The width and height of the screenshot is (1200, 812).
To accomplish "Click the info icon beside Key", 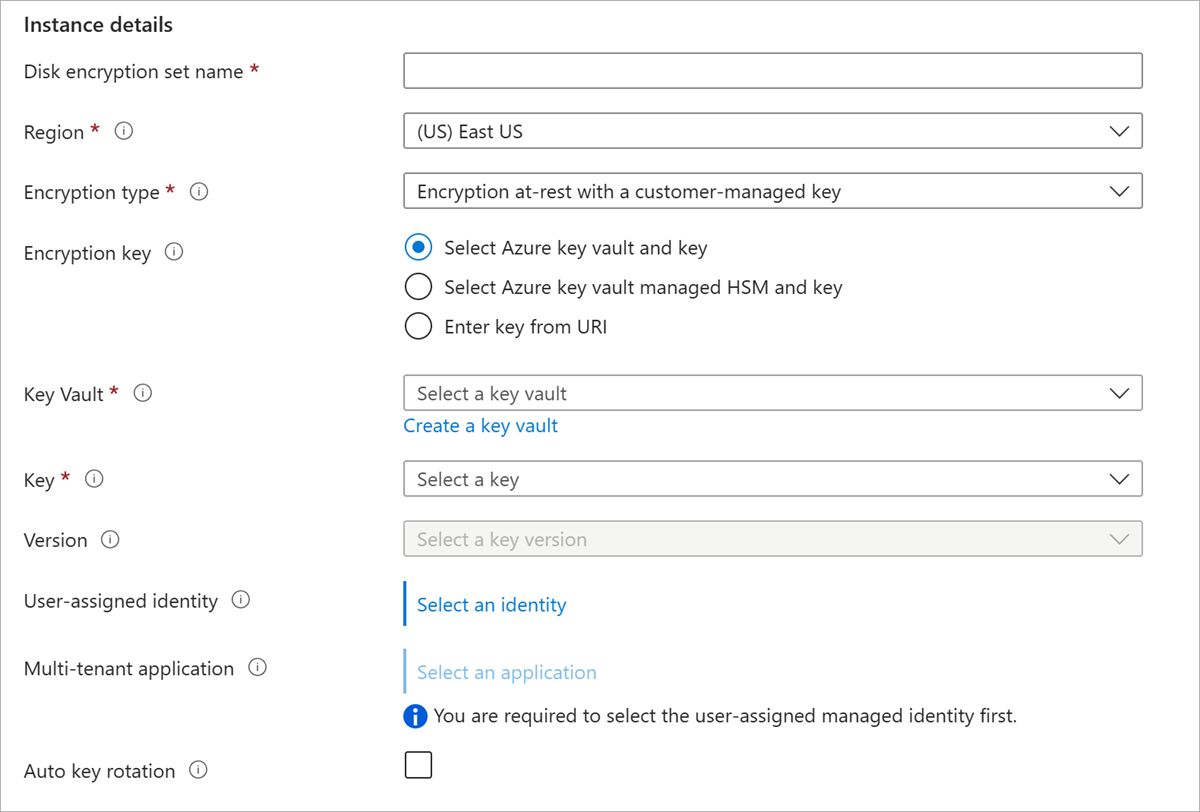I will tap(94, 479).
